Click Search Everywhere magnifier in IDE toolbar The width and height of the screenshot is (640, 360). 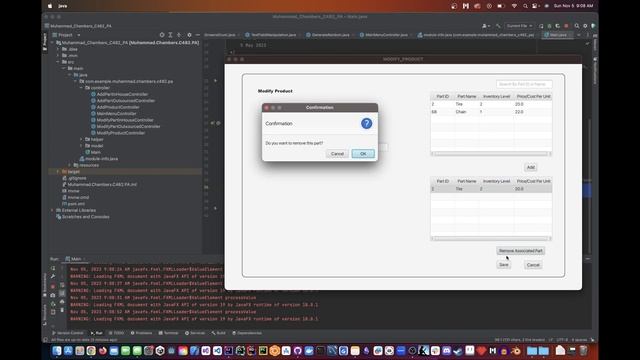(577, 26)
